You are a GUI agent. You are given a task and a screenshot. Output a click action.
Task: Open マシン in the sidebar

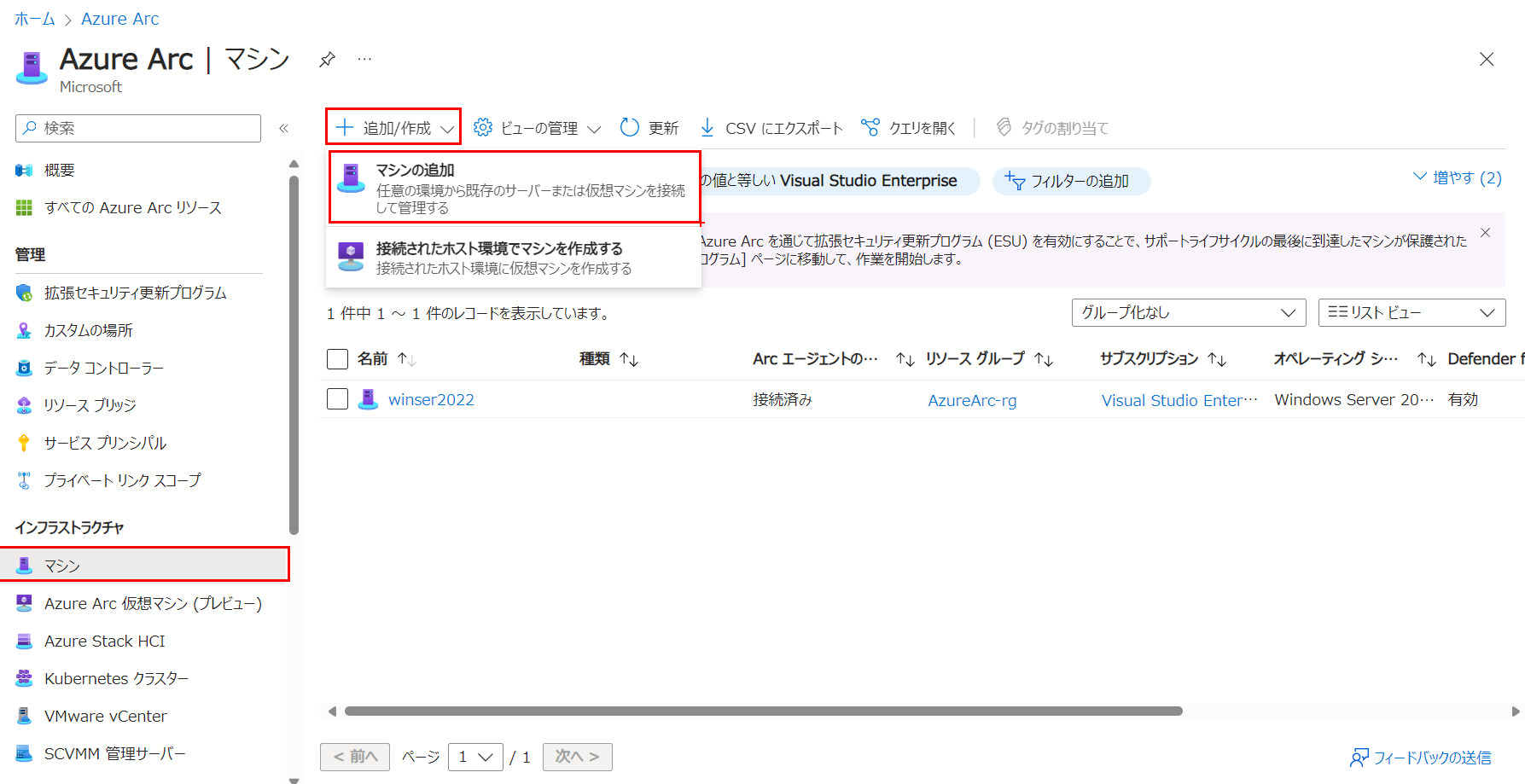pos(145,566)
